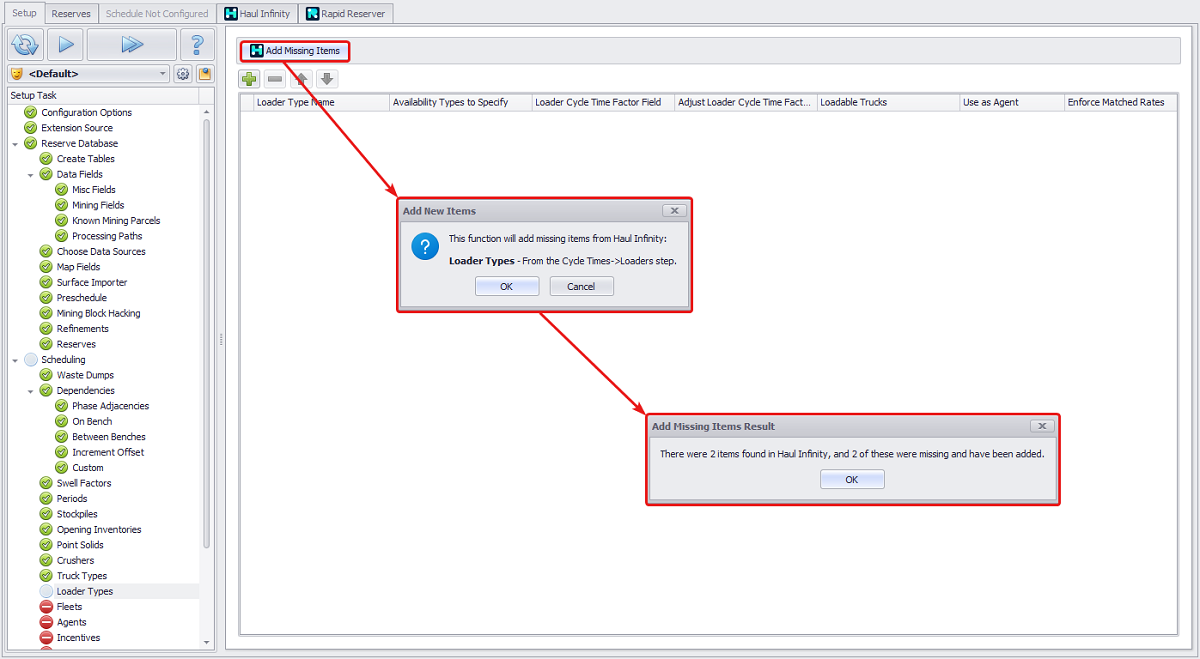Move item up with up arrow
1200x659 pixels.
(x=301, y=79)
